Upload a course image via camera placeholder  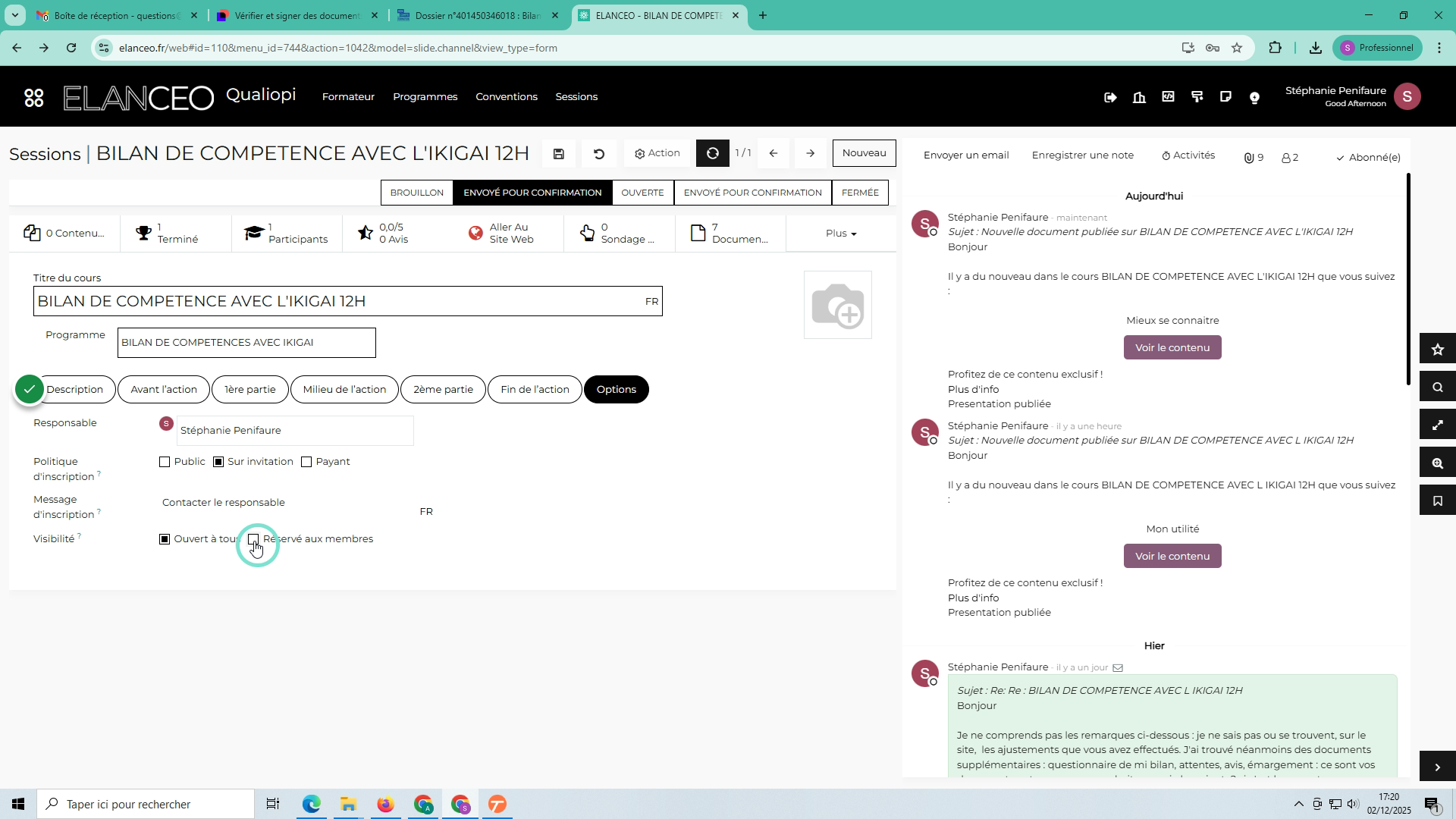click(x=838, y=305)
